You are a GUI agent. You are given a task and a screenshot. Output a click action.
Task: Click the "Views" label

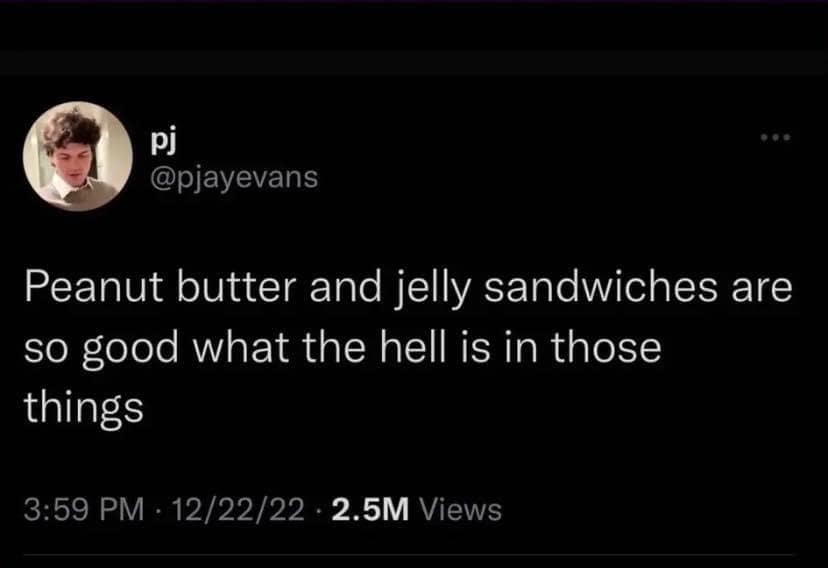[460, 510]
